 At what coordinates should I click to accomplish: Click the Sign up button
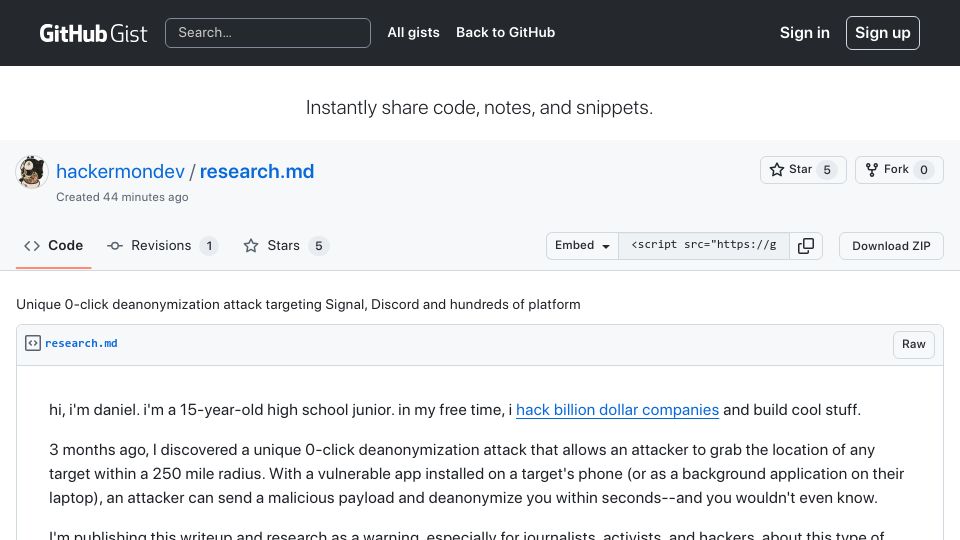tap(882, 33)
